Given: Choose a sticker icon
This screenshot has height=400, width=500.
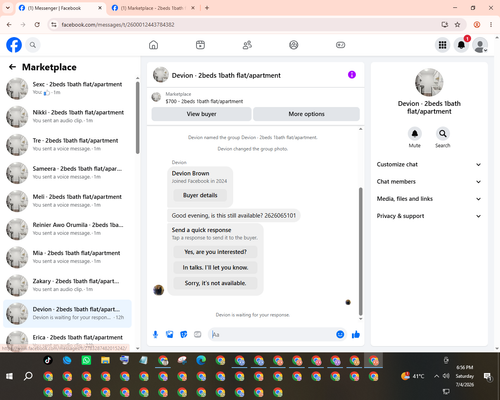Looking at the screenshot, I should pyautogui.click(x=184, y=334).
